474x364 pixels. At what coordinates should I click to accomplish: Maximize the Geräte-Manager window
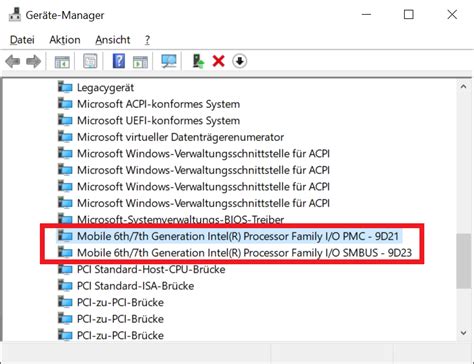[x=409, y=15]
